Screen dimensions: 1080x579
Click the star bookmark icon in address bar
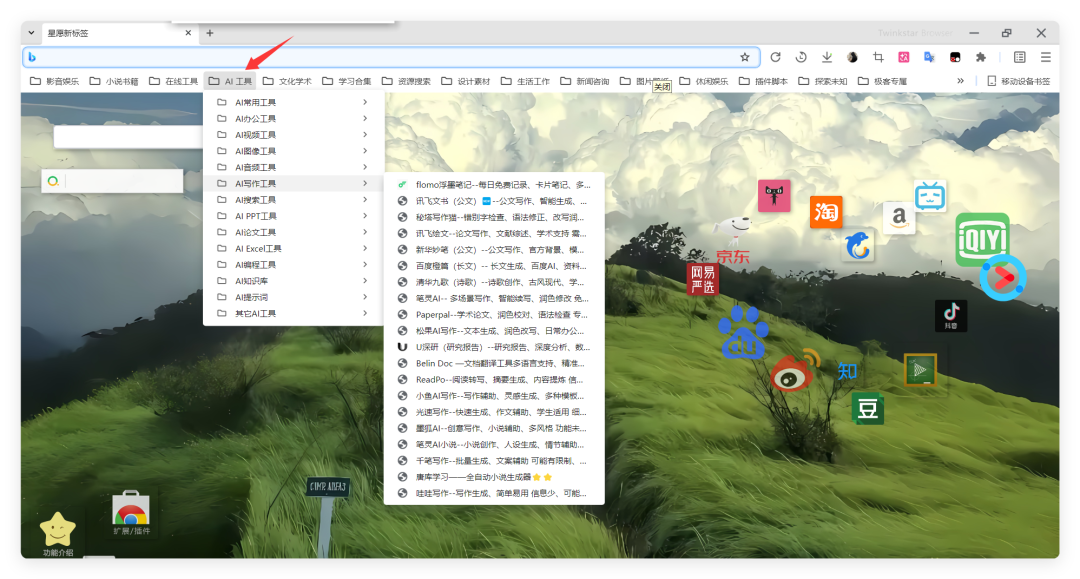(745, 57)
